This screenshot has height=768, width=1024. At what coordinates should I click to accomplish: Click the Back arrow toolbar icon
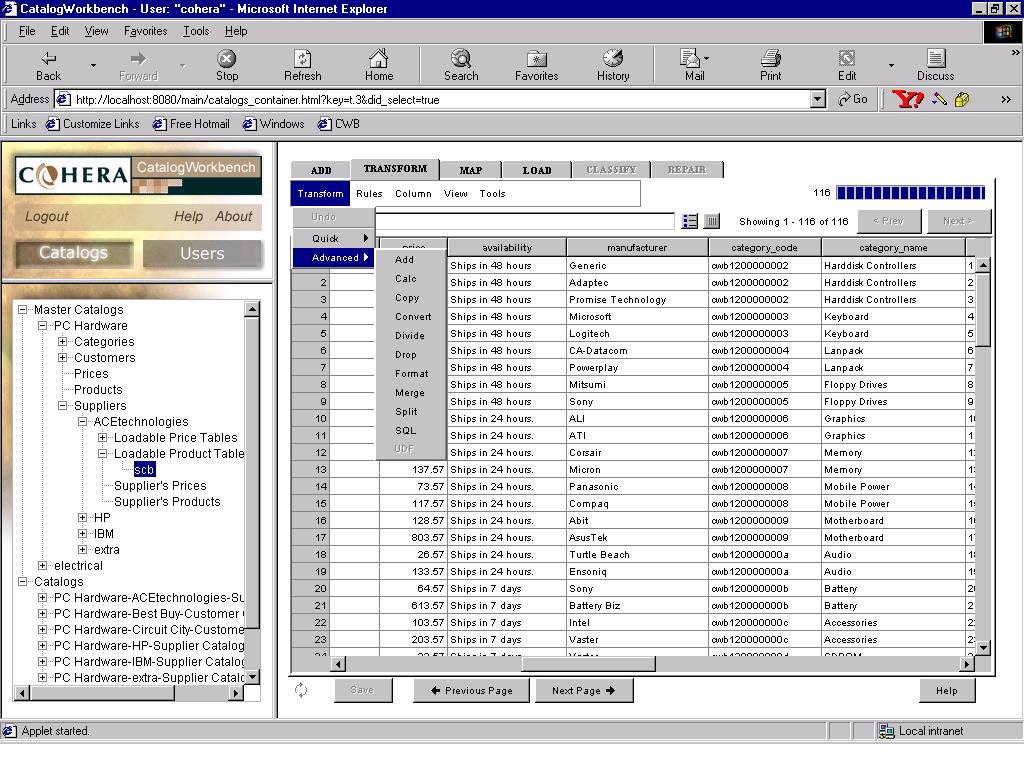point(48,59)
